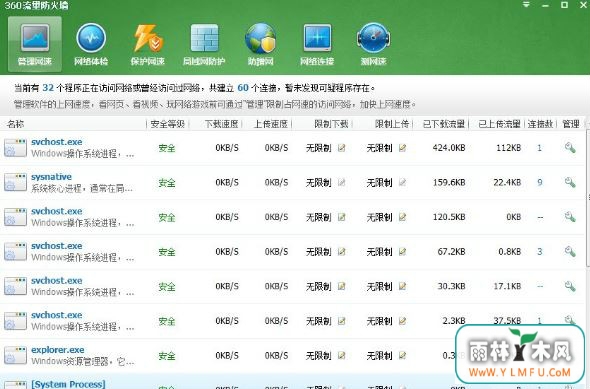Sort by 已下载流量 column header
590x389 pixels.
[444, 124]
